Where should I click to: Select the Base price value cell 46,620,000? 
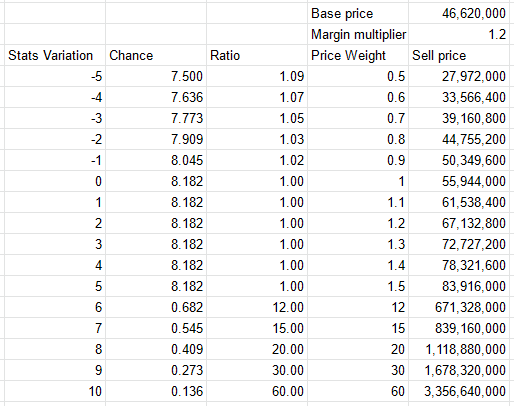coord(459,13)
